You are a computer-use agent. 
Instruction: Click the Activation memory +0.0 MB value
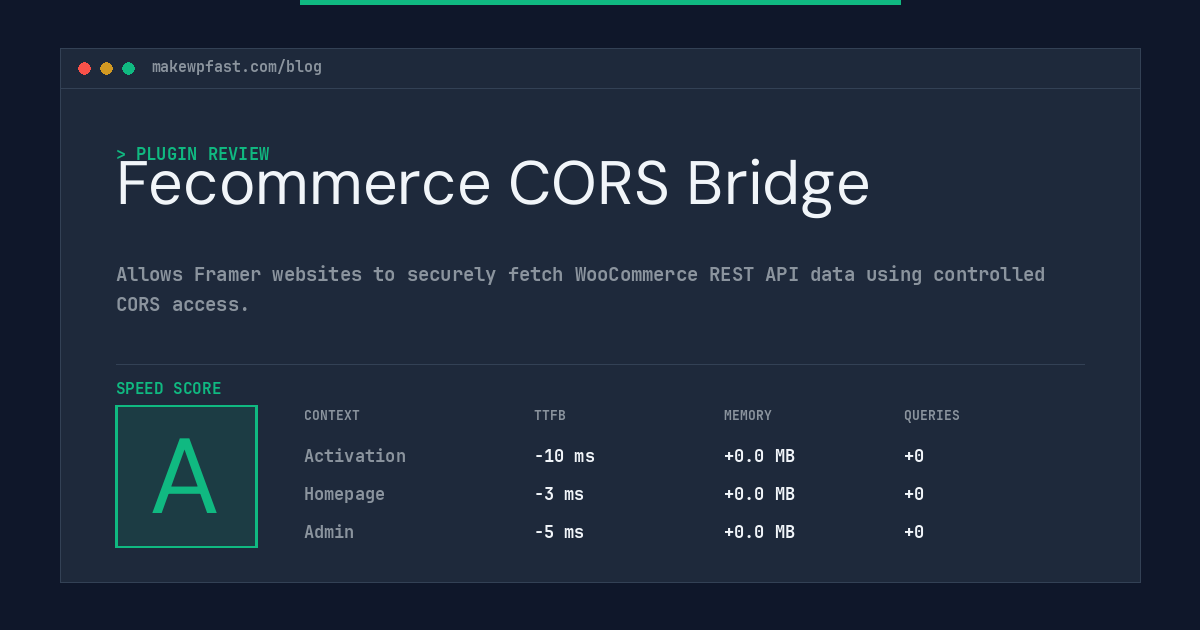click(759, 456)
